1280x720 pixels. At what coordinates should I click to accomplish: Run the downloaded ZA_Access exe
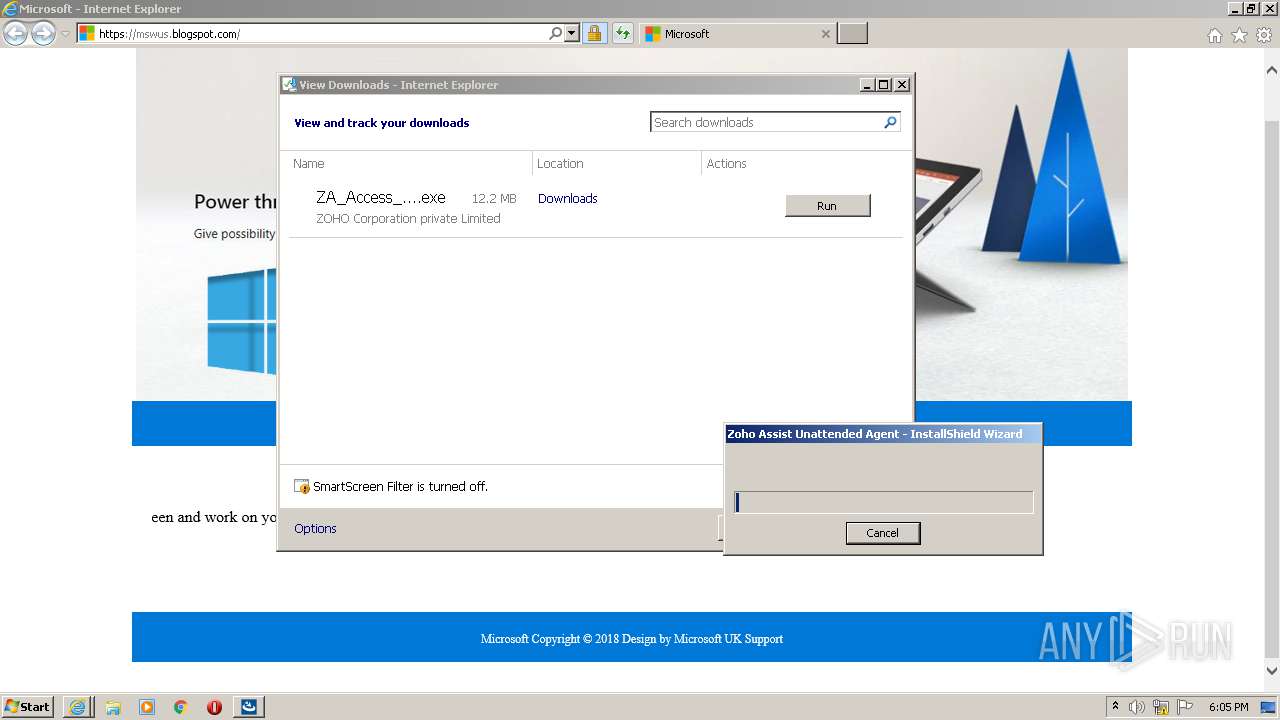point(827,206)
